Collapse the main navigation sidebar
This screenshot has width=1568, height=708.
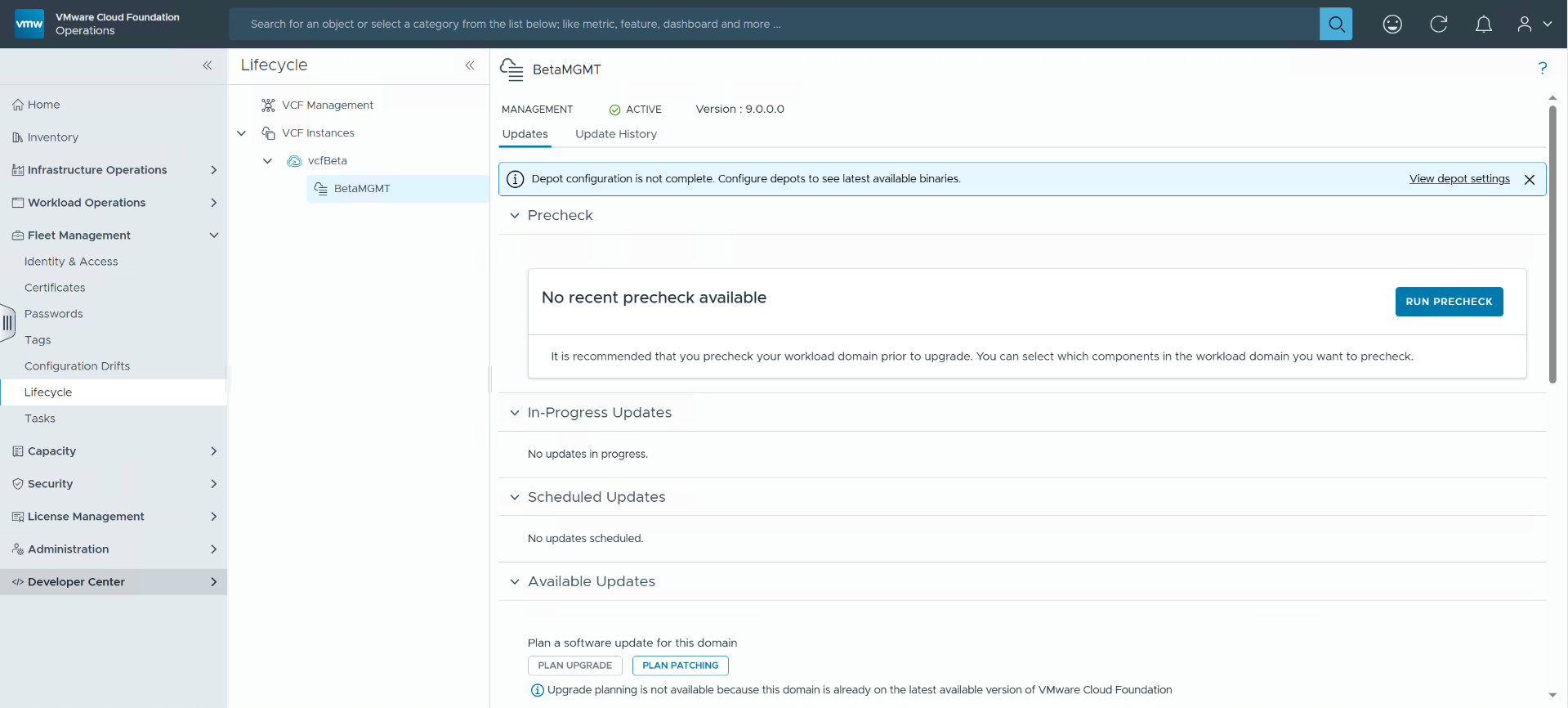[208, 65]
